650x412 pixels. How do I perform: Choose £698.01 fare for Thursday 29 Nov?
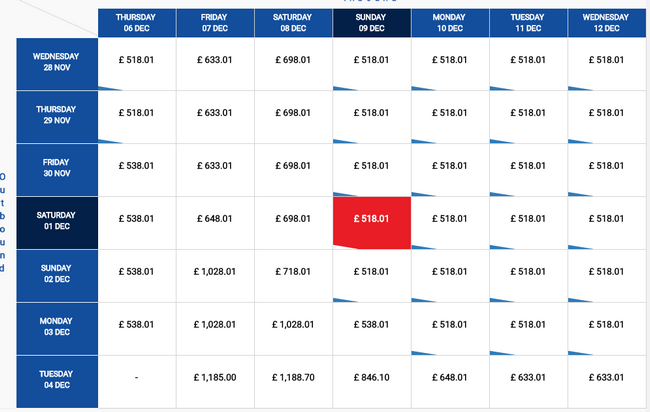pos(293,117)
